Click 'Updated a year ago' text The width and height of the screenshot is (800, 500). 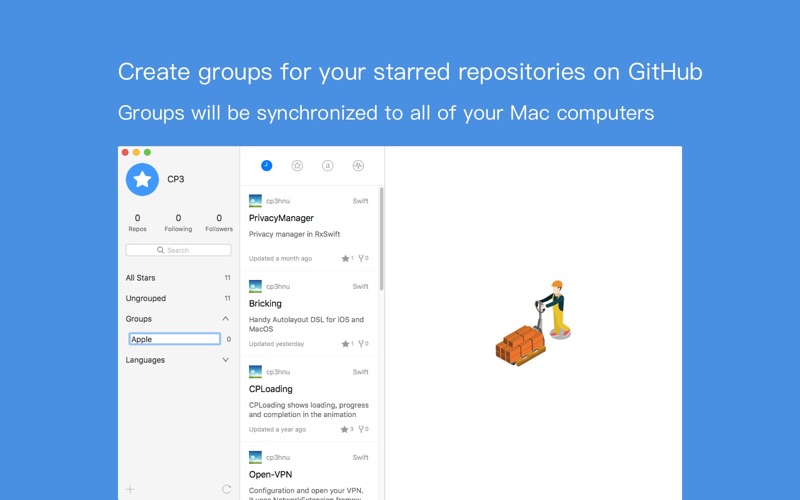(277, 430)
